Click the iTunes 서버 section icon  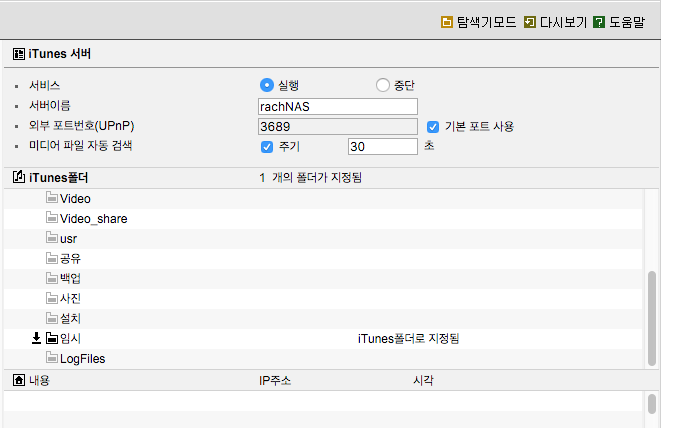(x=19, y=54)
